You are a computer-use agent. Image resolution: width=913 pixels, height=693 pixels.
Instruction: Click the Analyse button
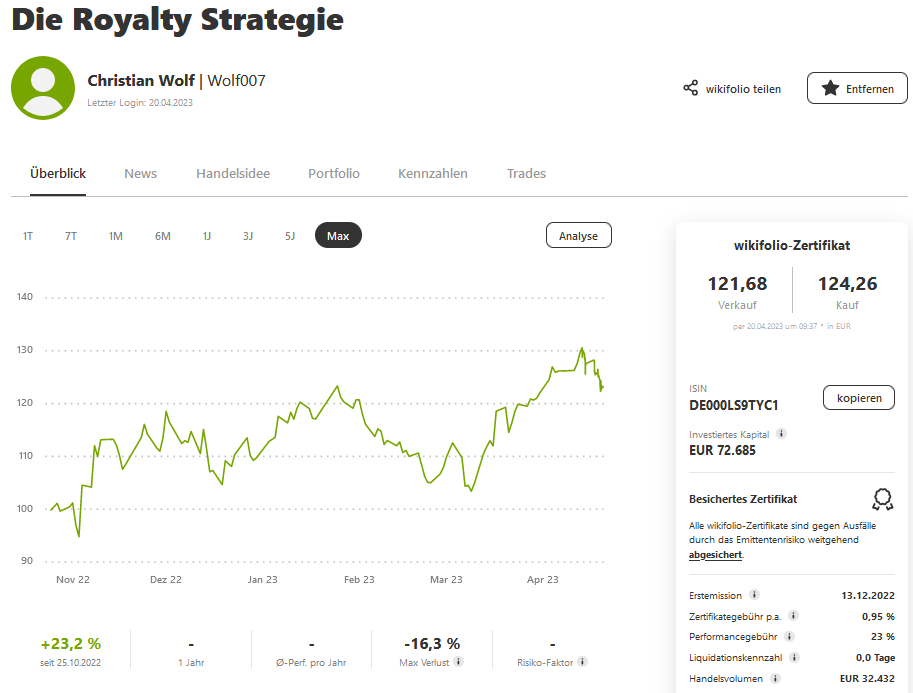click(x=578, y=236)
